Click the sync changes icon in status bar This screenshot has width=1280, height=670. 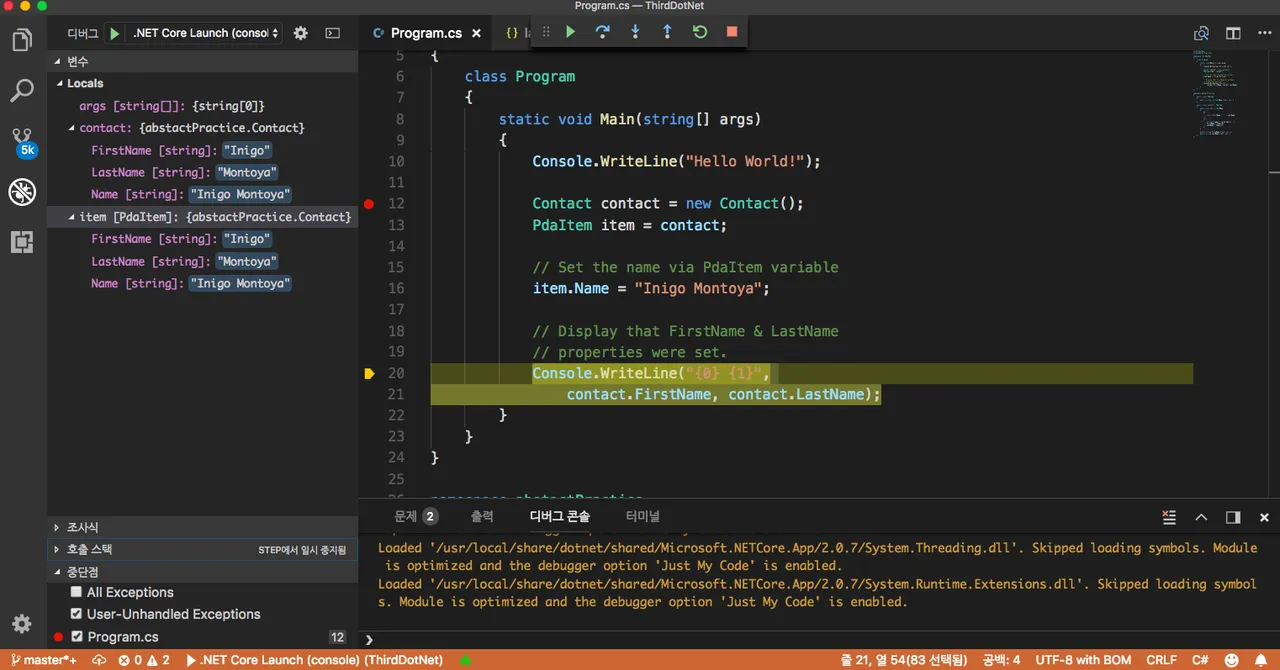click(x=99, y=660)
